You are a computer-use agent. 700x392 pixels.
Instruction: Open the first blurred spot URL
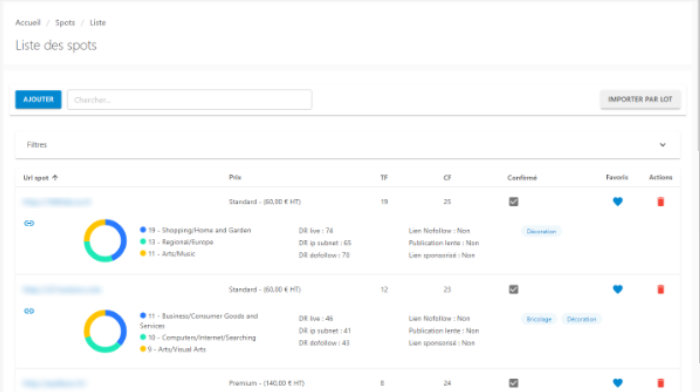point(57,202)
